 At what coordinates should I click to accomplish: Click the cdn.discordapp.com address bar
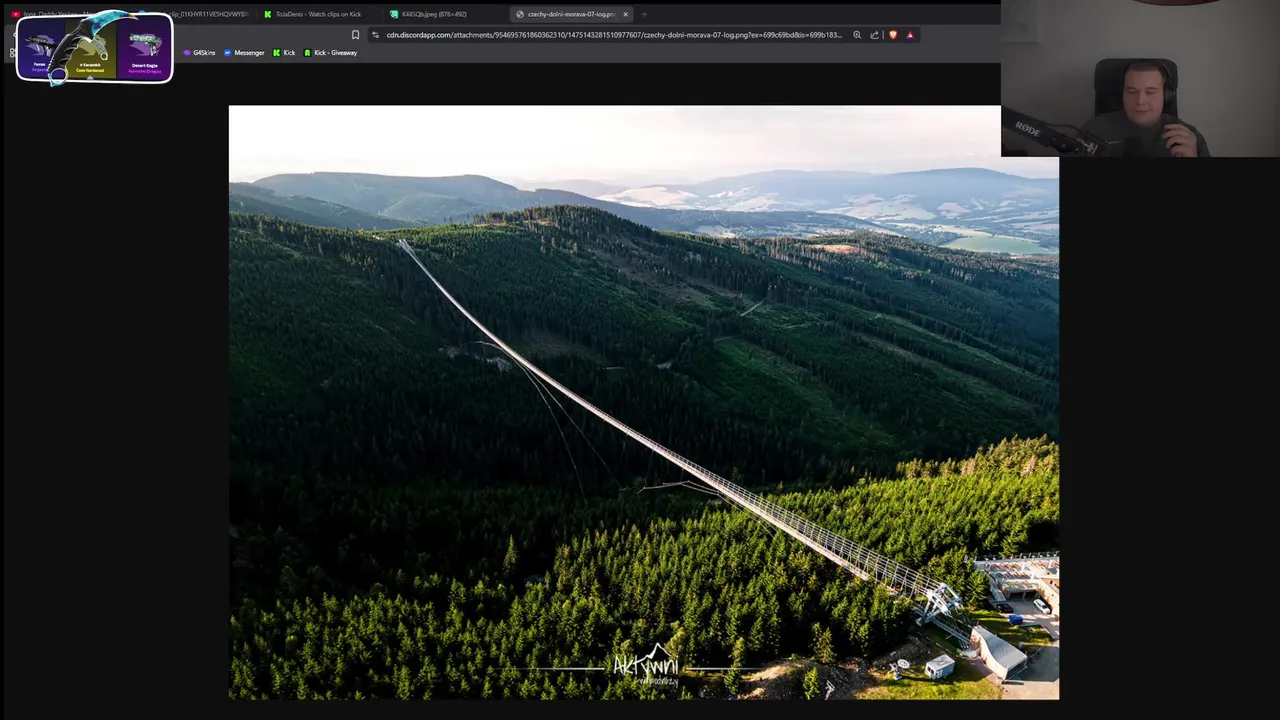point(614,35)
